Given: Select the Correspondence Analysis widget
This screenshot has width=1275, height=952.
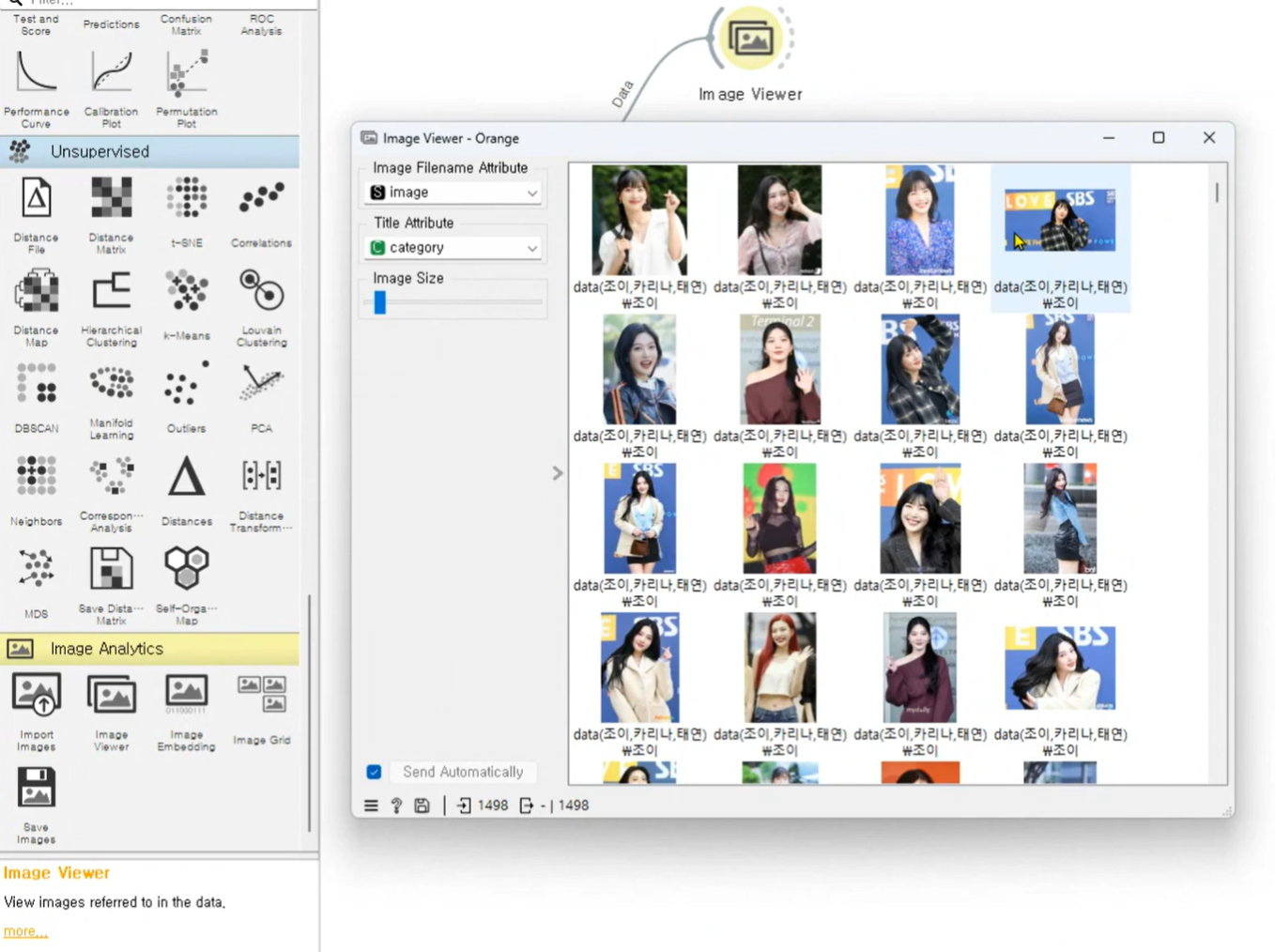Looking at the screenshot, I should [112, 494].
